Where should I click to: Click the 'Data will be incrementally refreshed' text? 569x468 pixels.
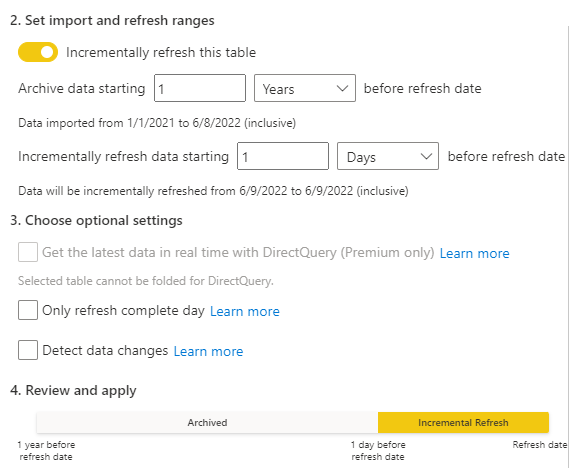click(x=213, y=191)
